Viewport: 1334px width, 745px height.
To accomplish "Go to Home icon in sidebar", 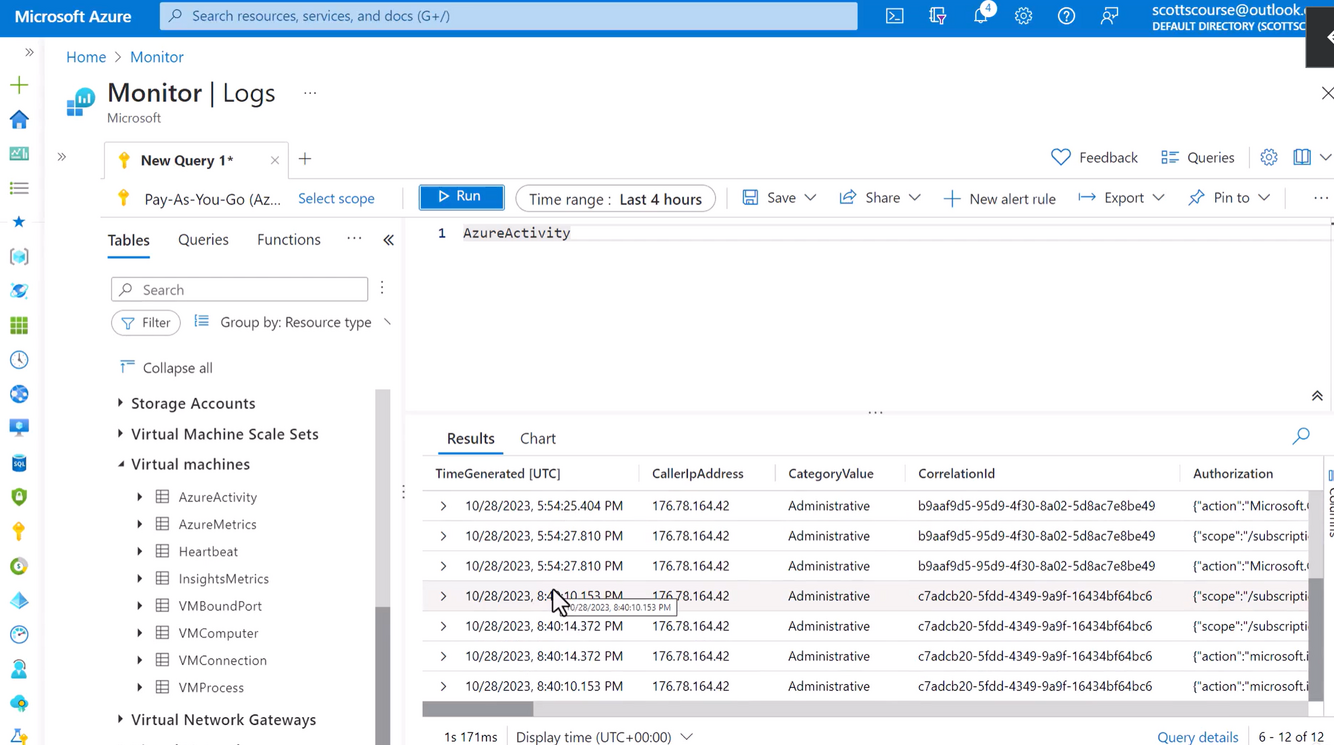I will point(19,120).
